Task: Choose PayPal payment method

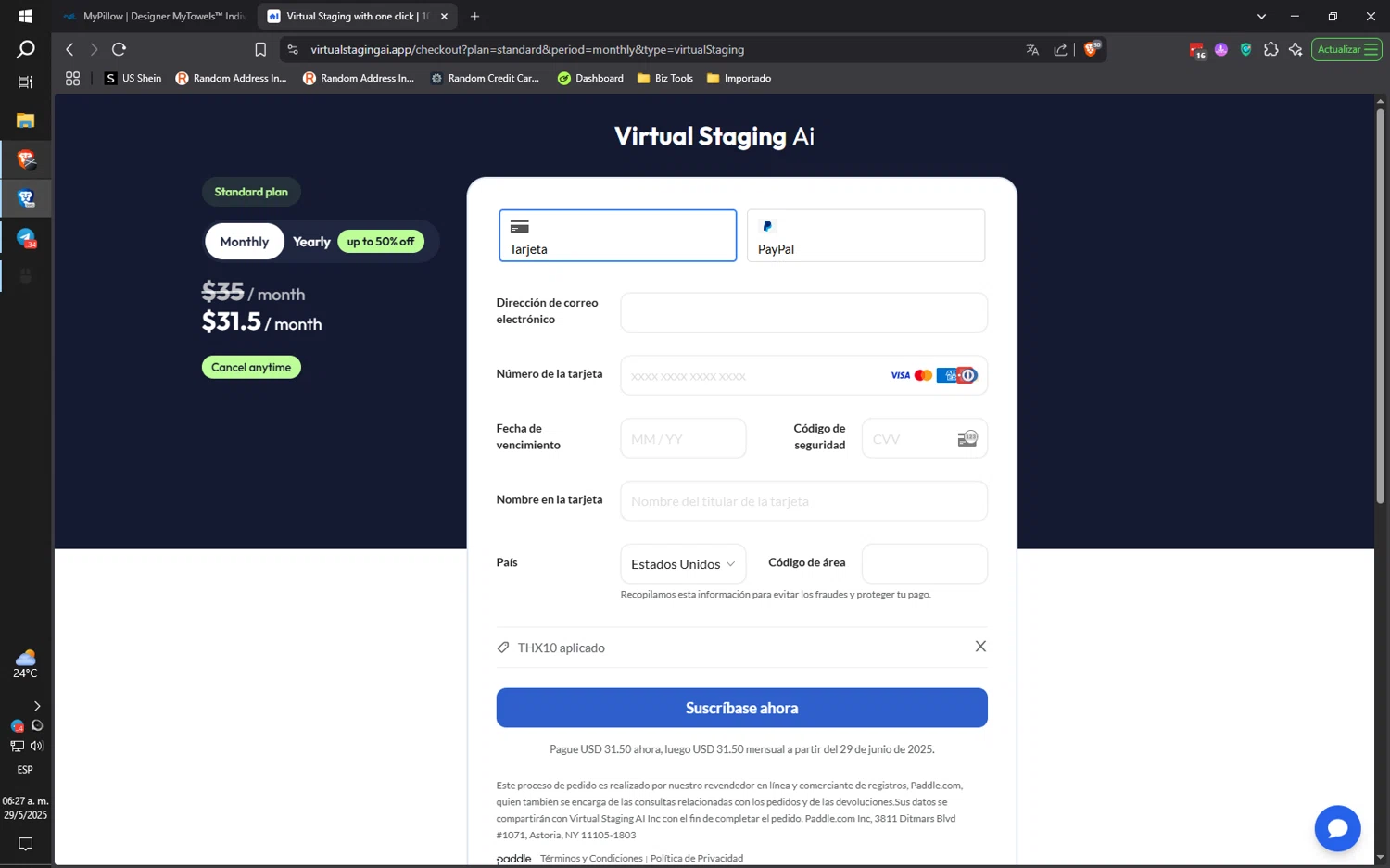Action: pos(866,235)
